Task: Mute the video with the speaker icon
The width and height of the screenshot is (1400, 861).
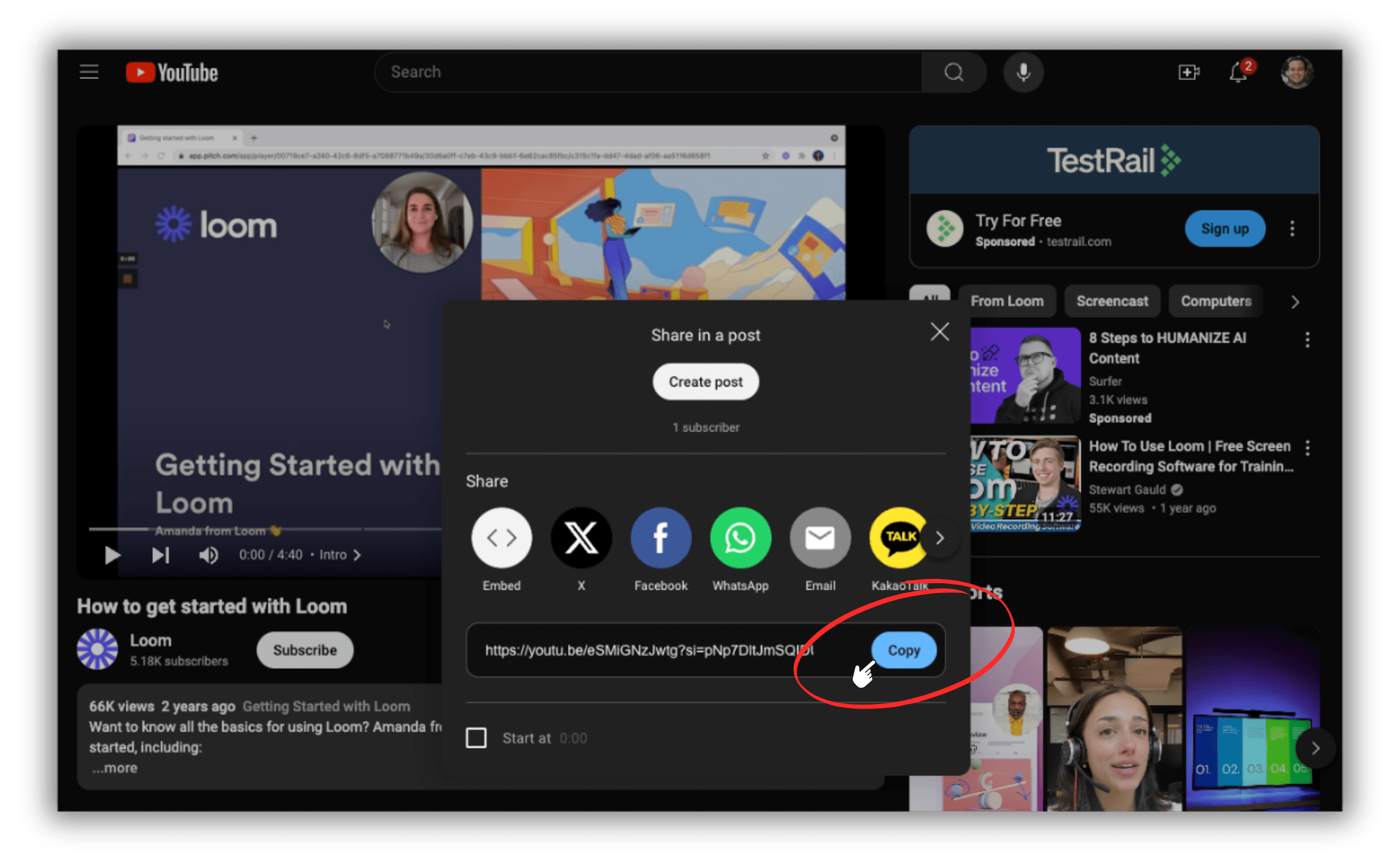Action: (208, 555)
